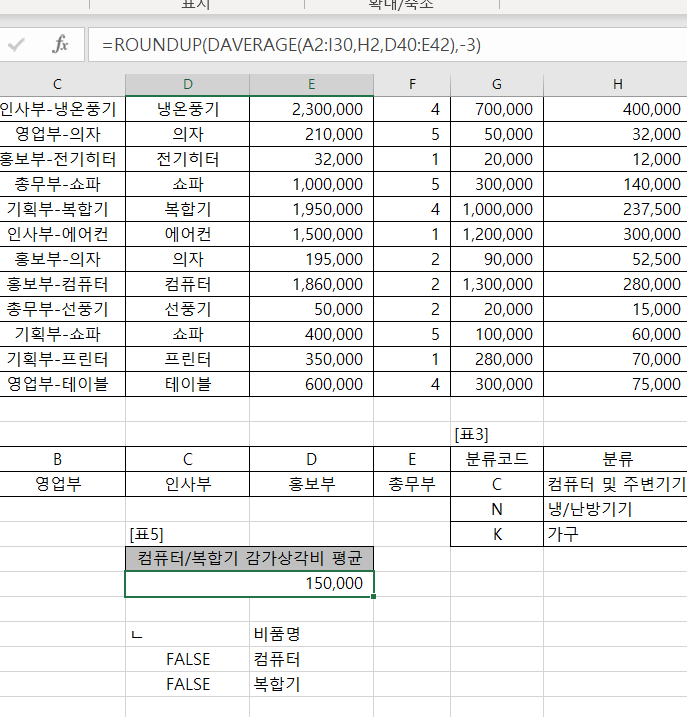Click the cell containing 2,300,000
This screenshot has width=687, height=717.
pyautogui.click(x=312, y=109)
